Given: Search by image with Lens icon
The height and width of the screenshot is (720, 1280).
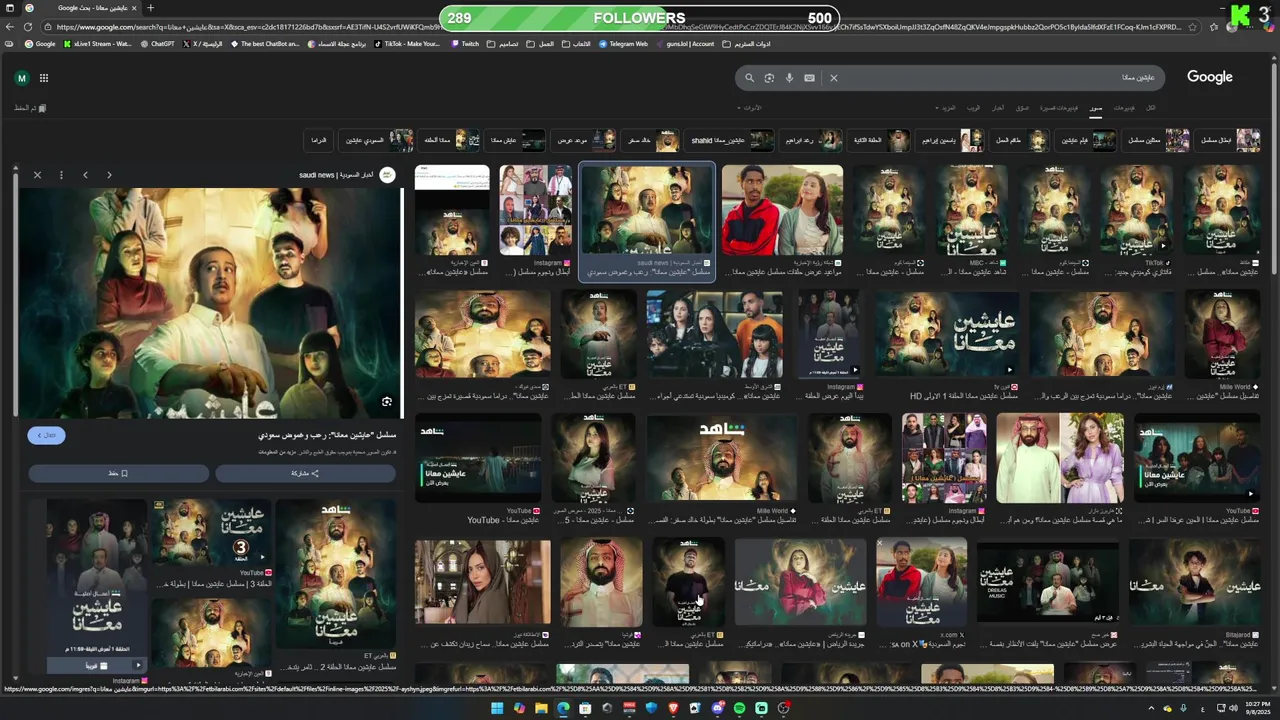Looking at the screenshot, I should click(x=769, y=77).
